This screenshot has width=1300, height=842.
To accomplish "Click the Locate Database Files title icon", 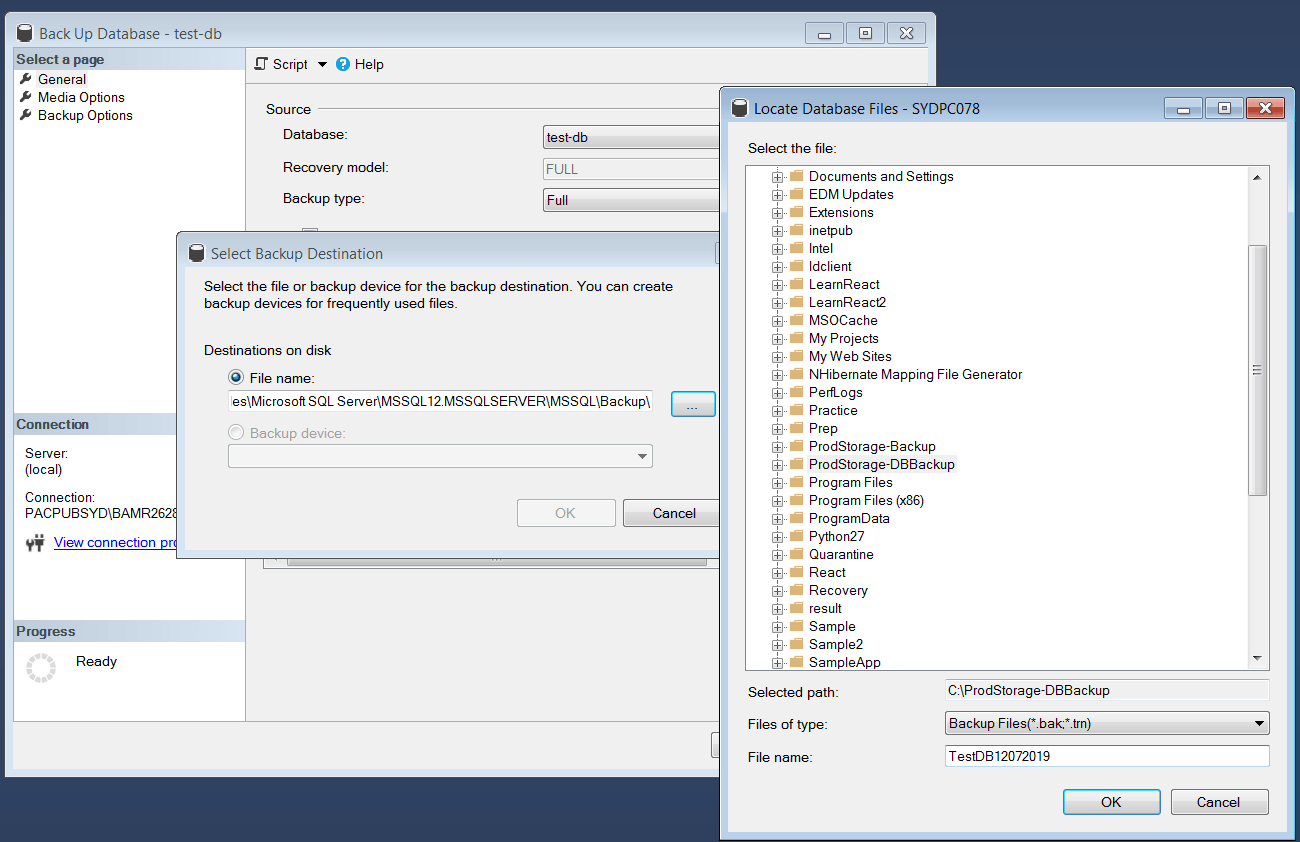I will pyautogui.click(x=740, y=108).
